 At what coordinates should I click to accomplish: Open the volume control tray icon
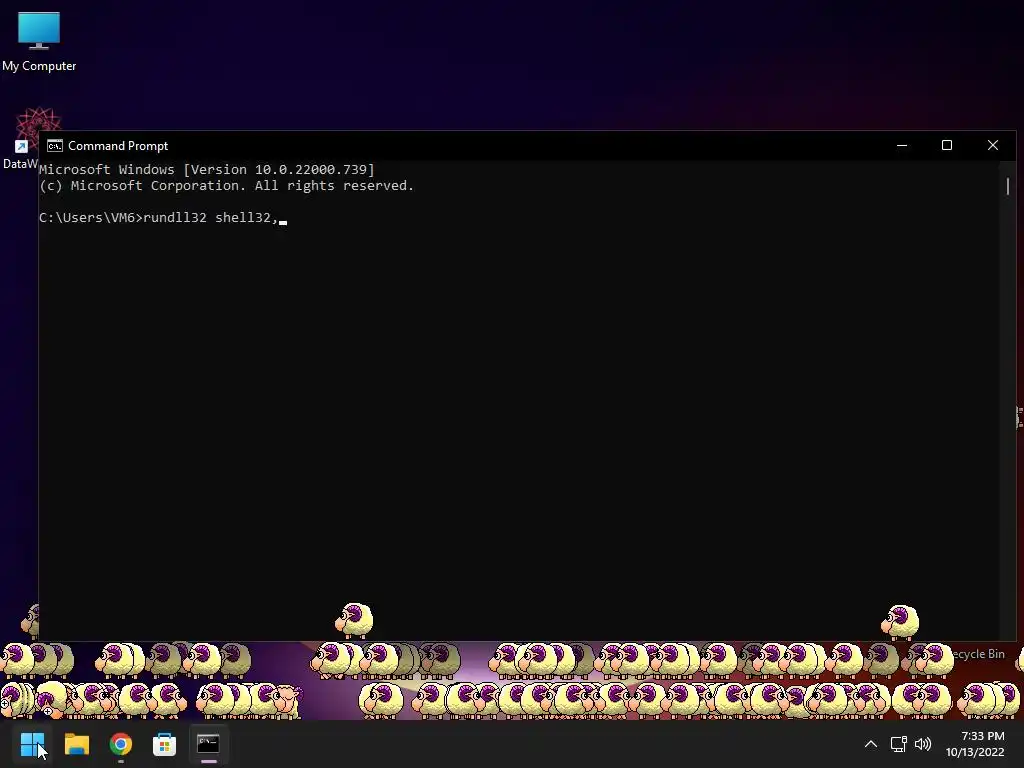(x=923, y=744)
